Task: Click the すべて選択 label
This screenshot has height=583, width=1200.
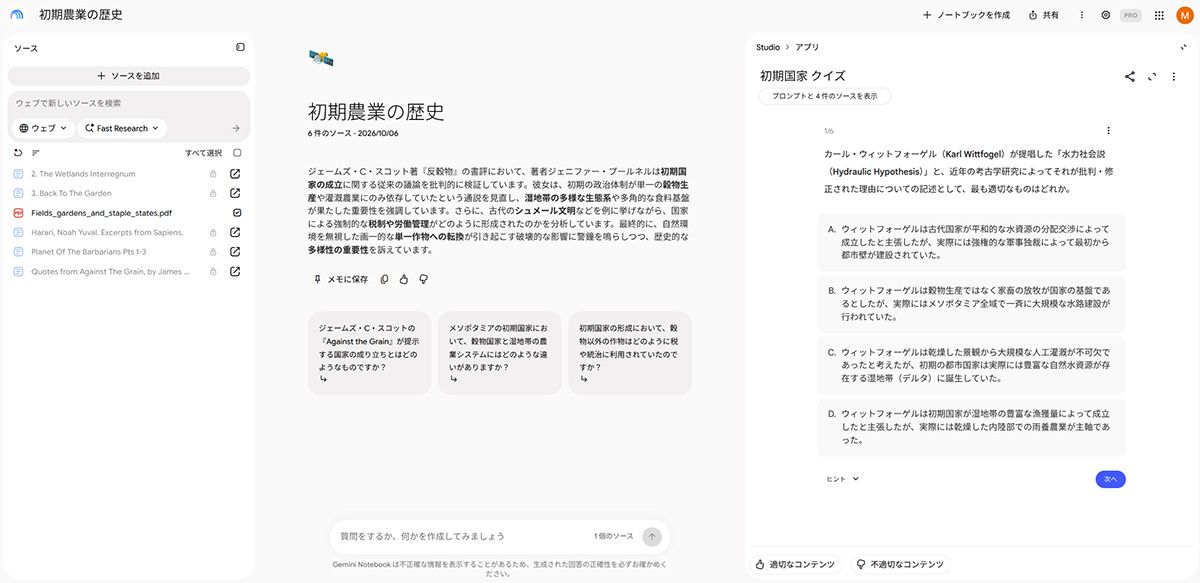Action: click(203, 153)
